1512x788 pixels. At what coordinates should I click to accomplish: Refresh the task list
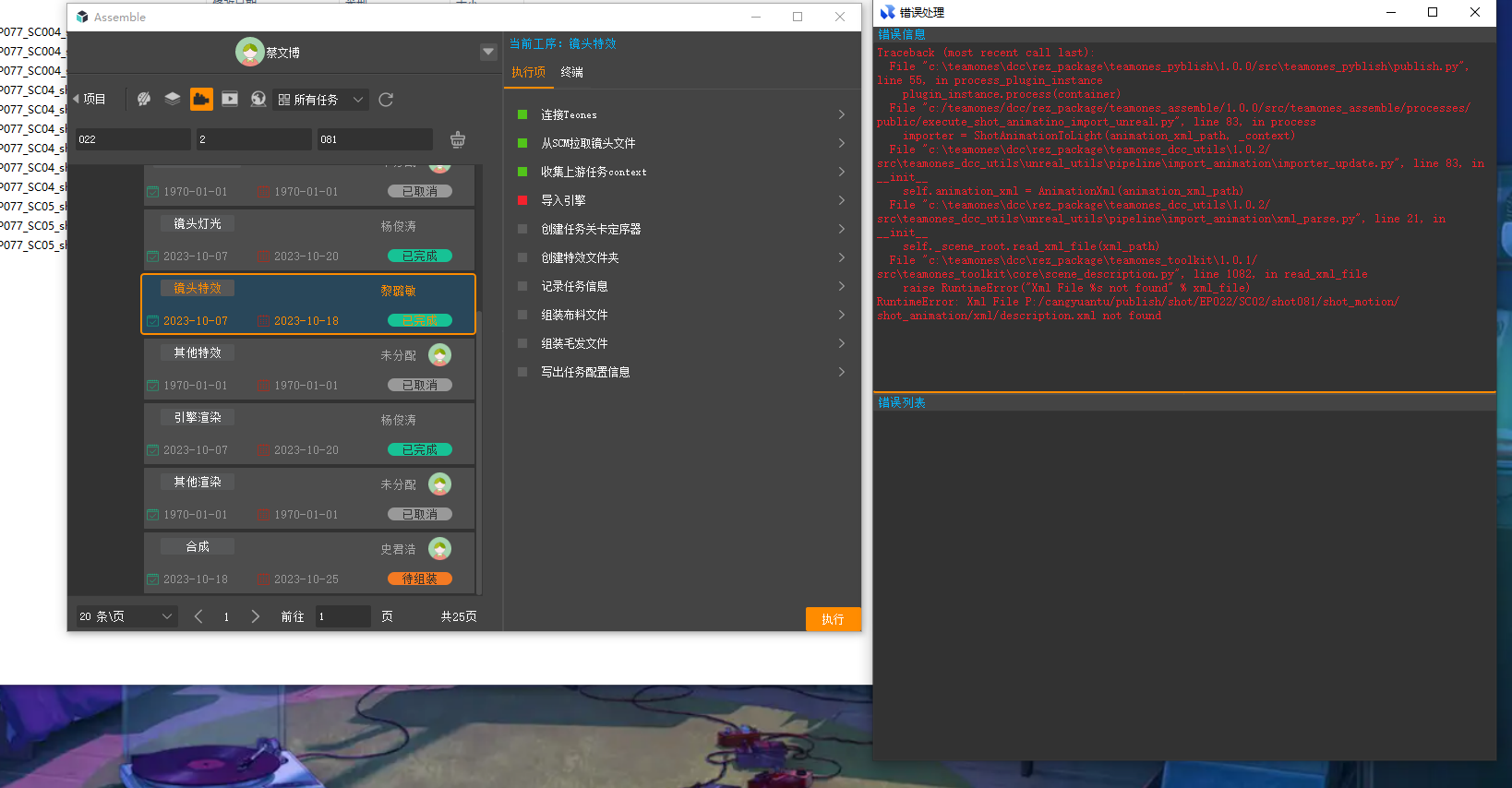pyautogui.click(x=386, y=100)
